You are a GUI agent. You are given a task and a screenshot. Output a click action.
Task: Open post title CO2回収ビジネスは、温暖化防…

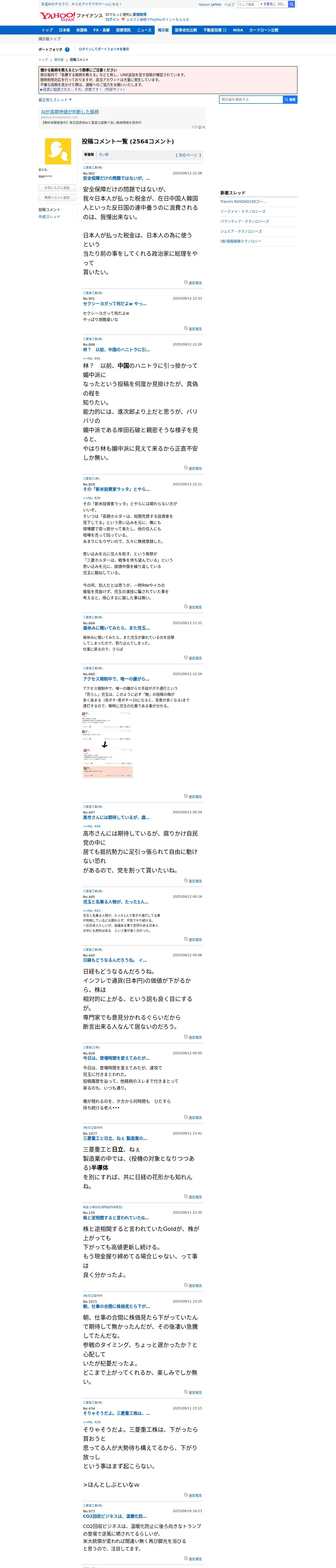[x=115, y=1516]
